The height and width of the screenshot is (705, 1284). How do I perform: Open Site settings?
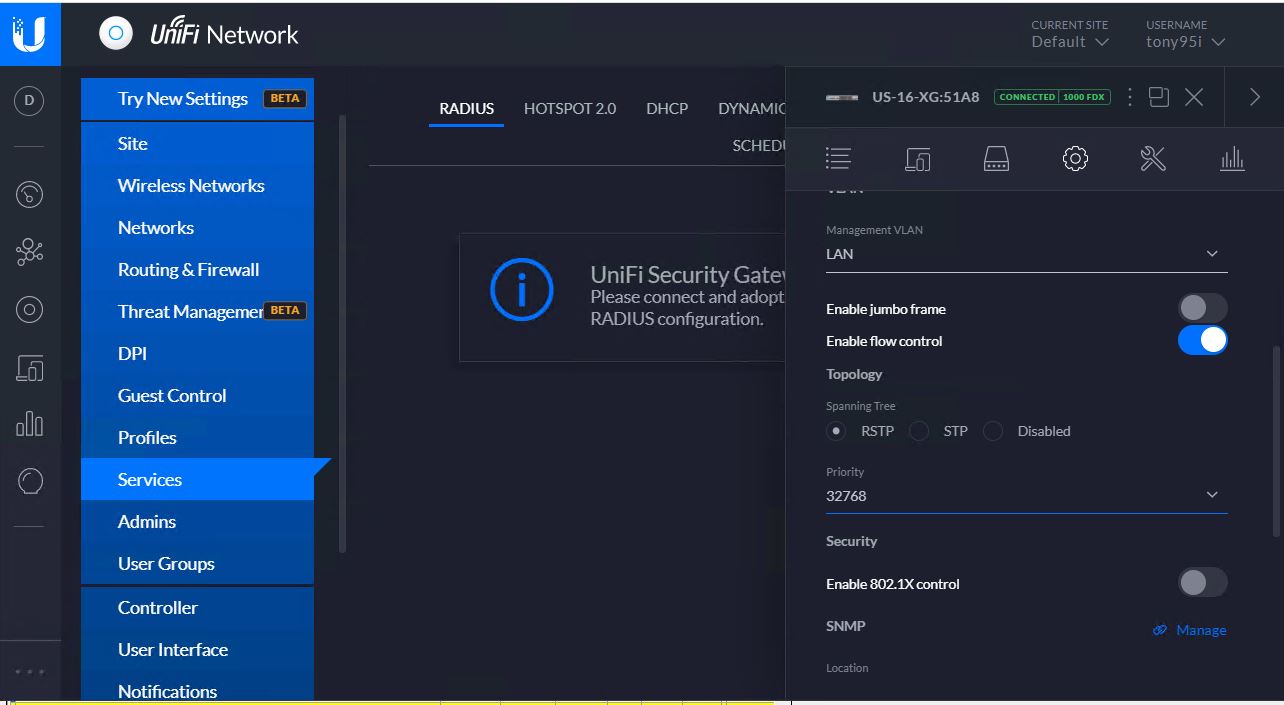pos(198,143)
